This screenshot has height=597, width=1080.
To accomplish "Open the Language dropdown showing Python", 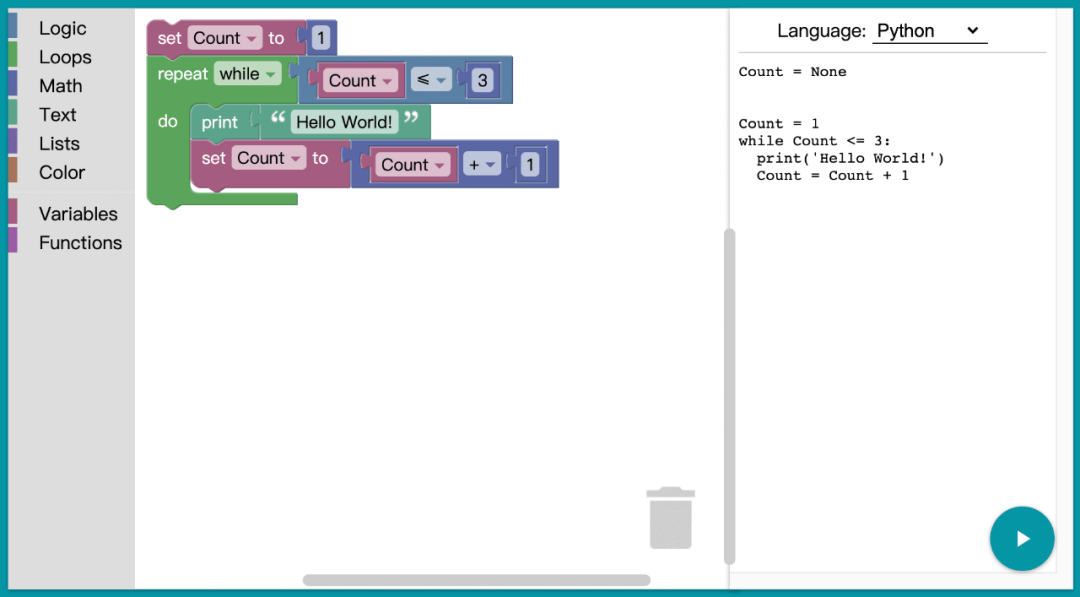I will pos(929,31).
